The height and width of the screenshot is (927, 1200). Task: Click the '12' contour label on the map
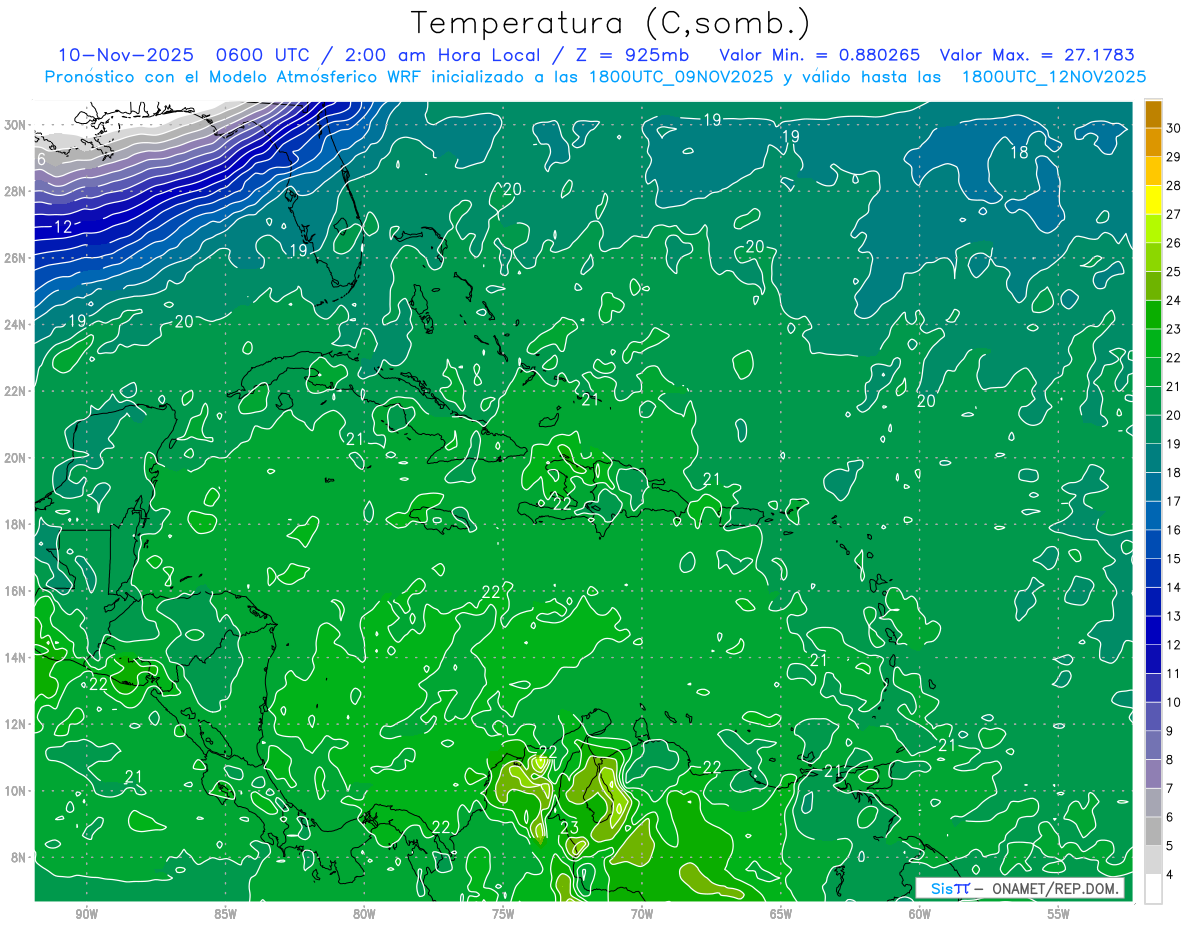tap(62, 227)
